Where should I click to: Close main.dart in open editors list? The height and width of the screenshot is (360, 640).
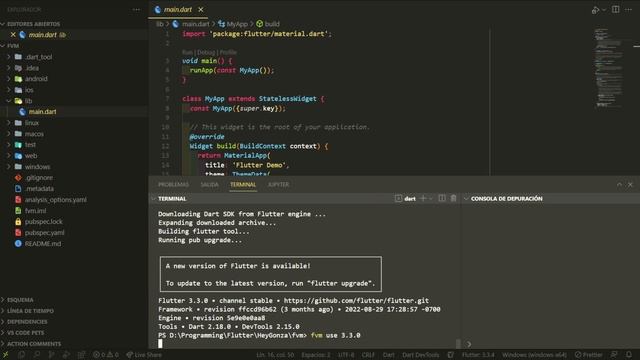click(13, 35)
